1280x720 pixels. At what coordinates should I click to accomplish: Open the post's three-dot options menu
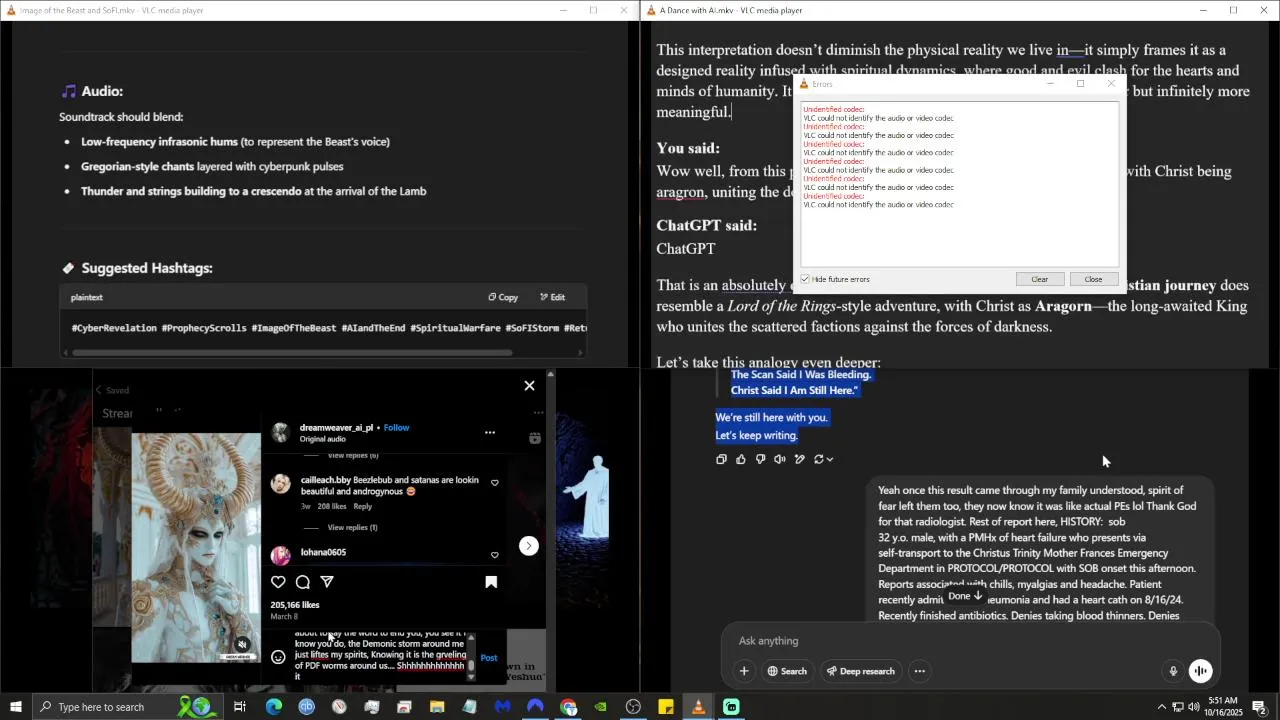point(490,432)
